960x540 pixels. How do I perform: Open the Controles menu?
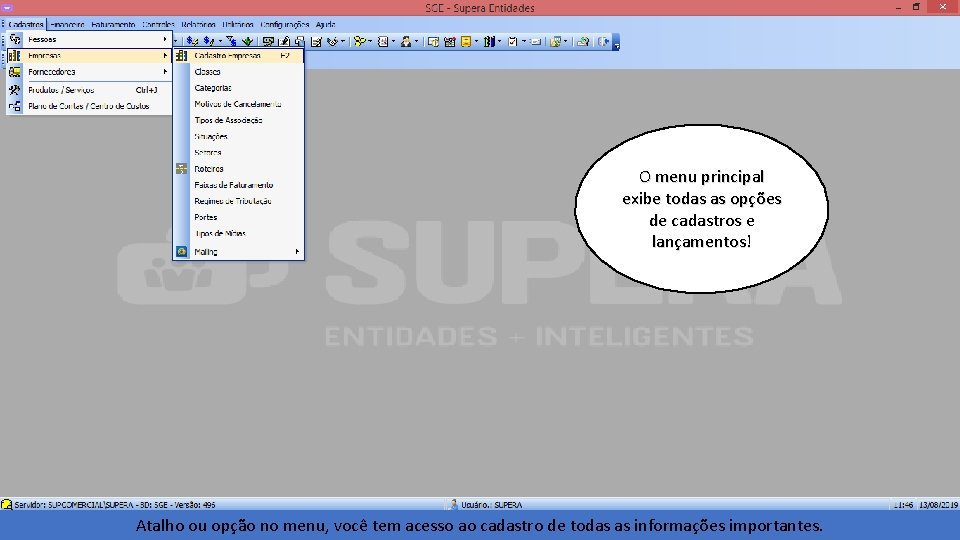(x=158, y=24)
